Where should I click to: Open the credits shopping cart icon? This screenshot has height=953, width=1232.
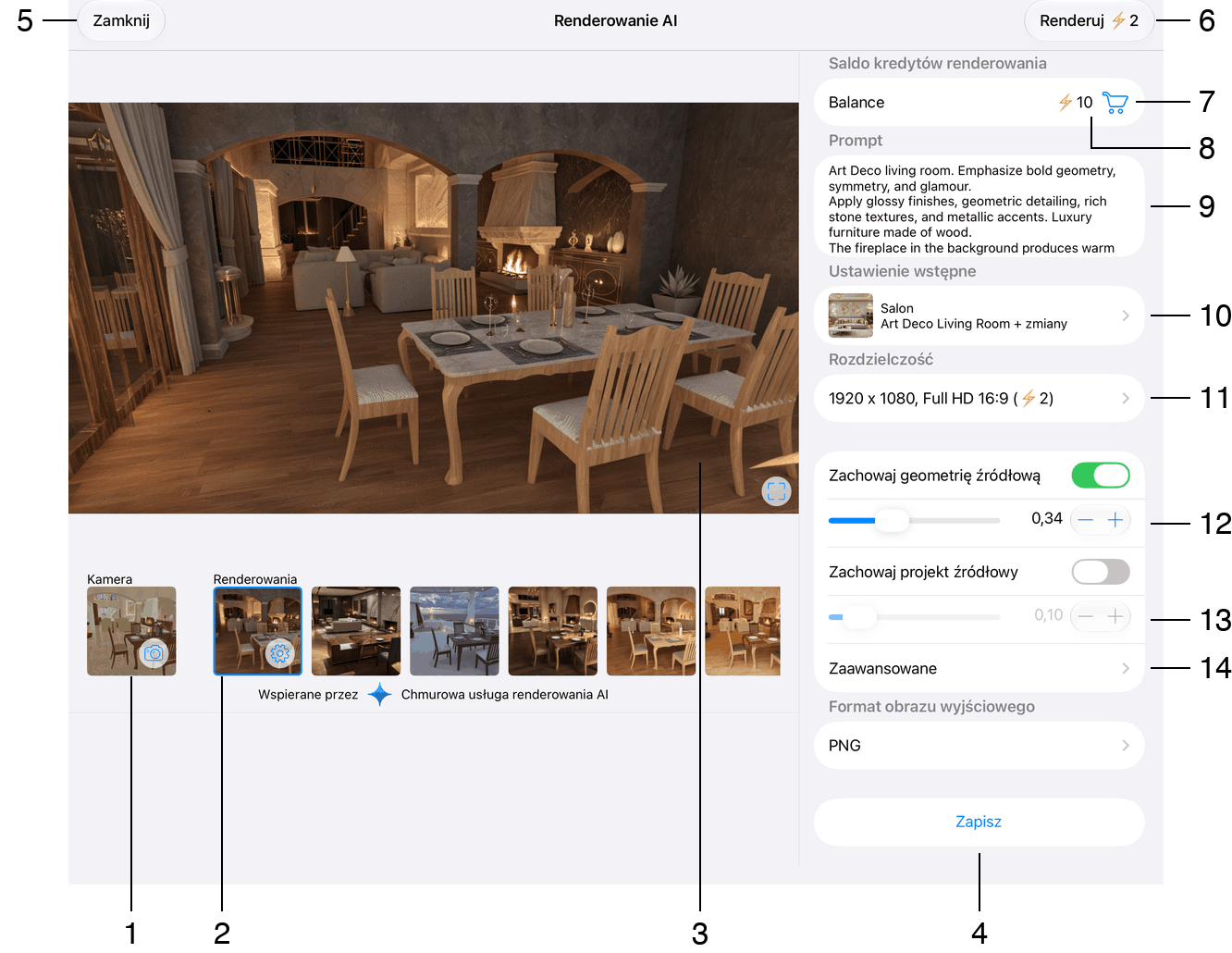[x=1115, y=103]
